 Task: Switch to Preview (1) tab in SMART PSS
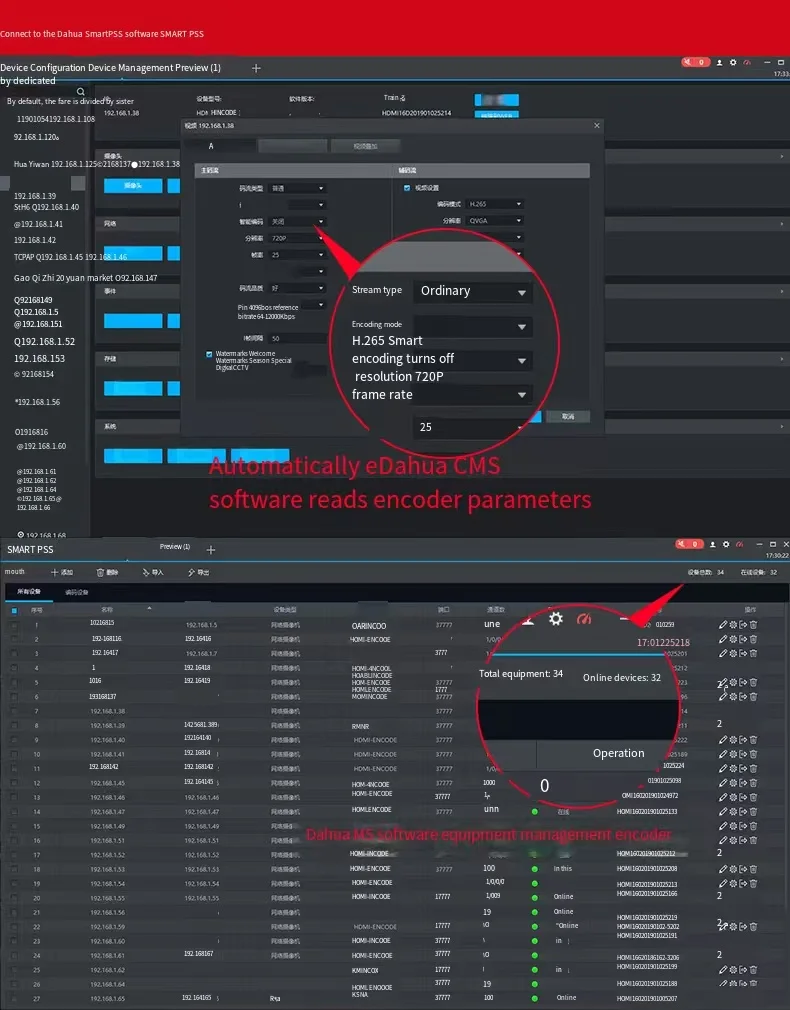point(175,546)
